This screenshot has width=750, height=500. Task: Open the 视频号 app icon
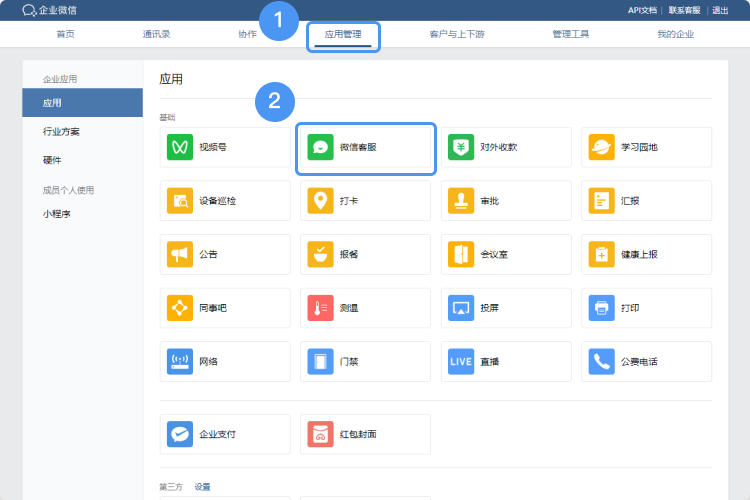[x=180, y=147]
